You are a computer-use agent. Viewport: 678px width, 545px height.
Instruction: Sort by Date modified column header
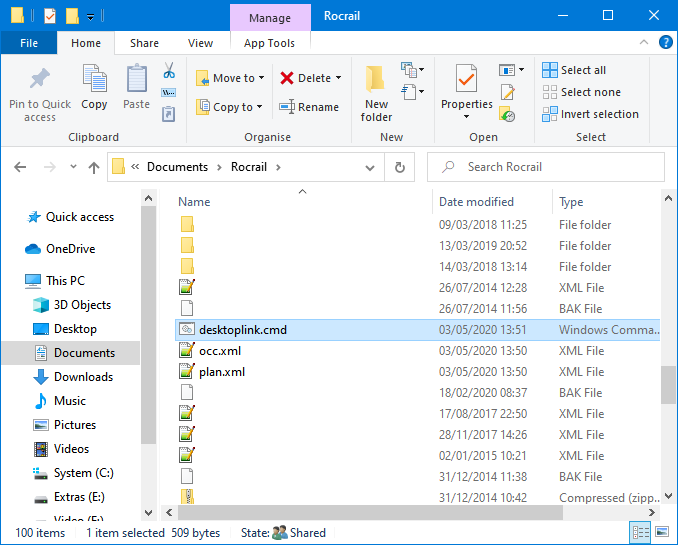476,202
